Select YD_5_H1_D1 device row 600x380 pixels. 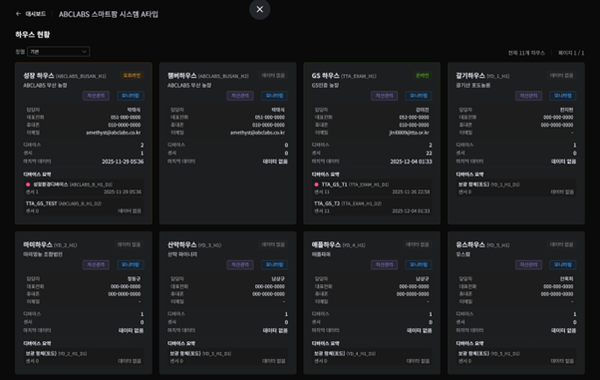pos(516,357)
